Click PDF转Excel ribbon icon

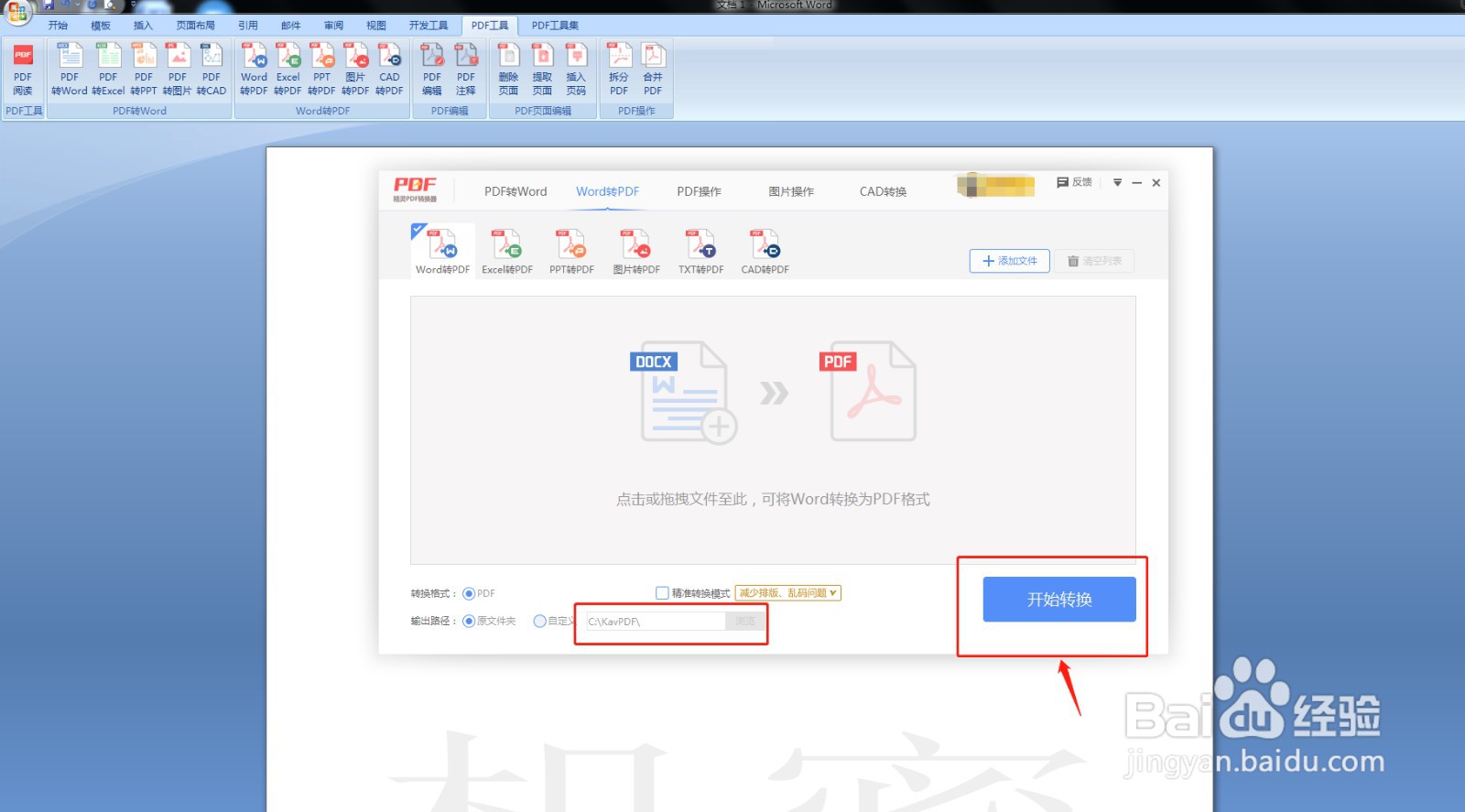point(108,70)
